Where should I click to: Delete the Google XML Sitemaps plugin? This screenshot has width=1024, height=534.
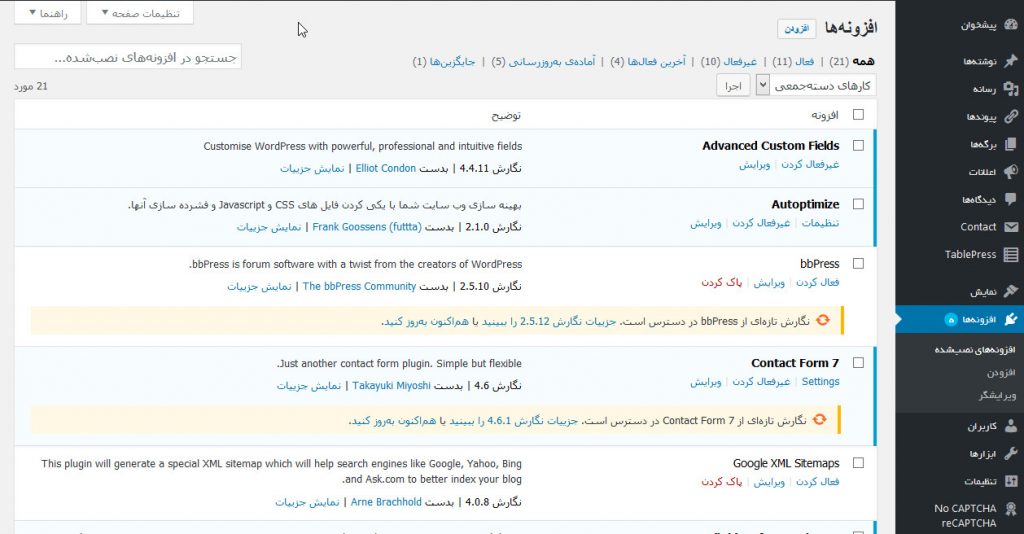click(722, 482)
